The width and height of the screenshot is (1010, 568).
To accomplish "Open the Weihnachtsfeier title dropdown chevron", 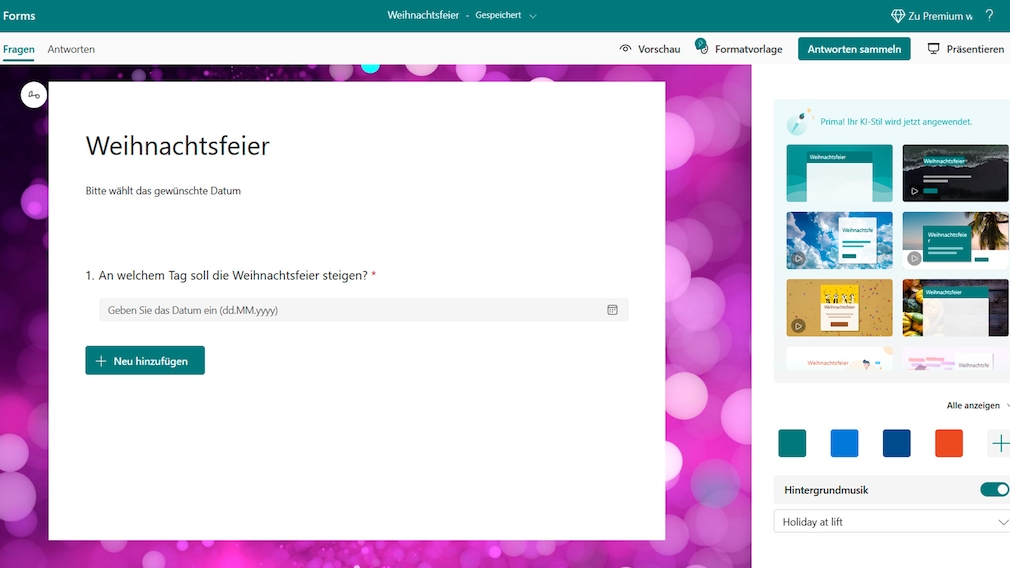I will point(532,16).
